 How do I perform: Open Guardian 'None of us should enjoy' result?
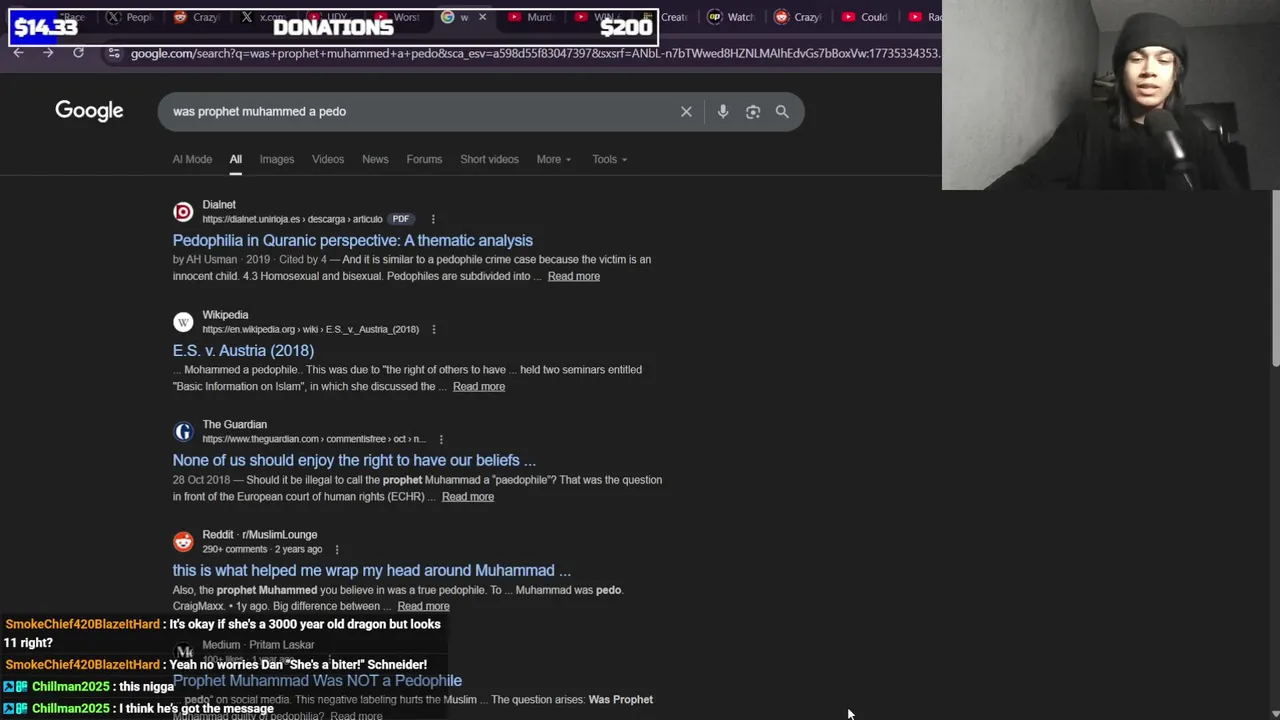coord(354,460)
